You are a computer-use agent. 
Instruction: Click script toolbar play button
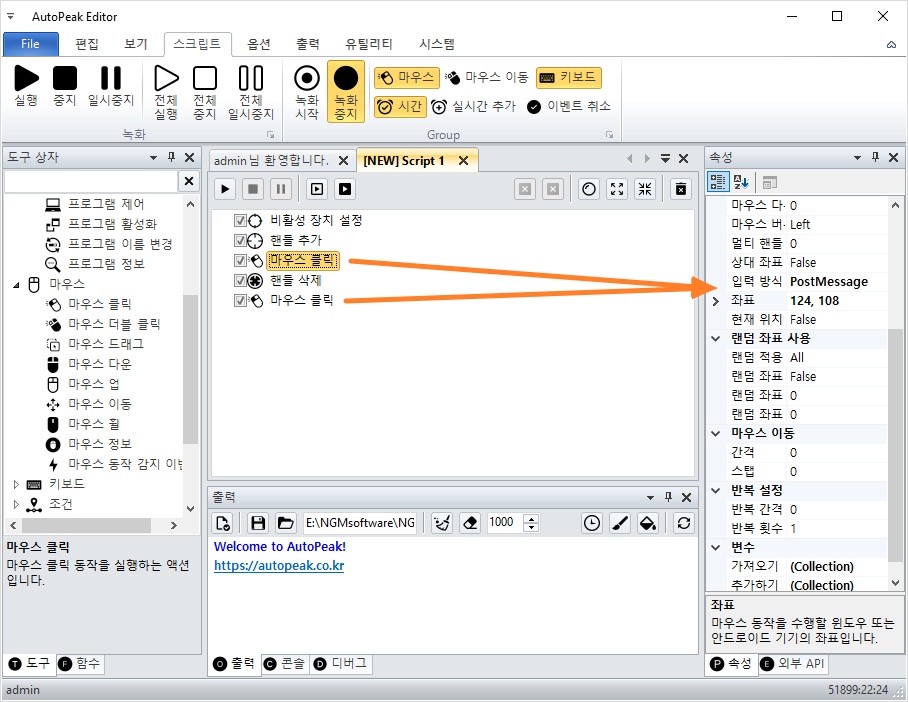(x=225, y=189)
